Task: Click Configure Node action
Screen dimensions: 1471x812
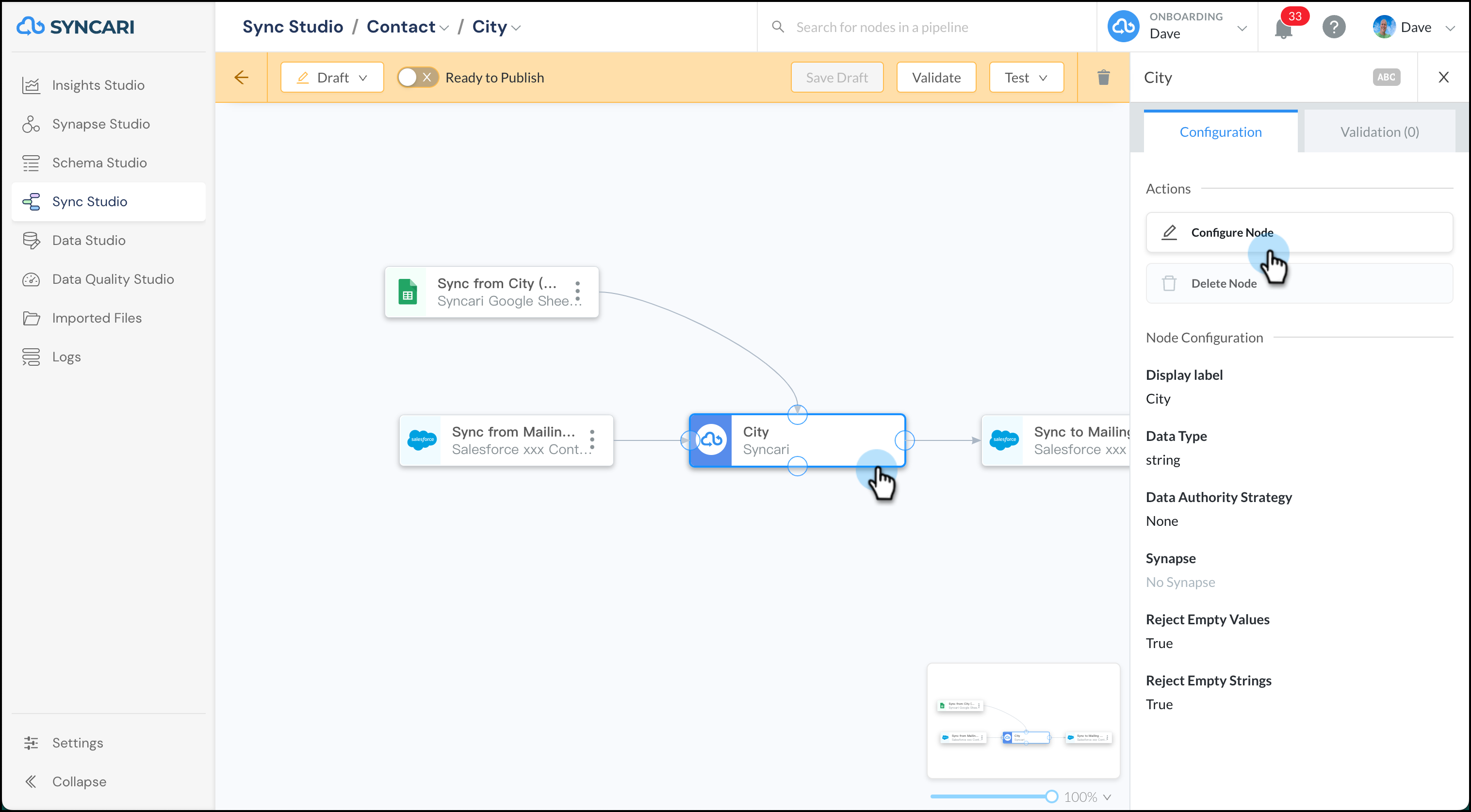Action: point(1299,232)
